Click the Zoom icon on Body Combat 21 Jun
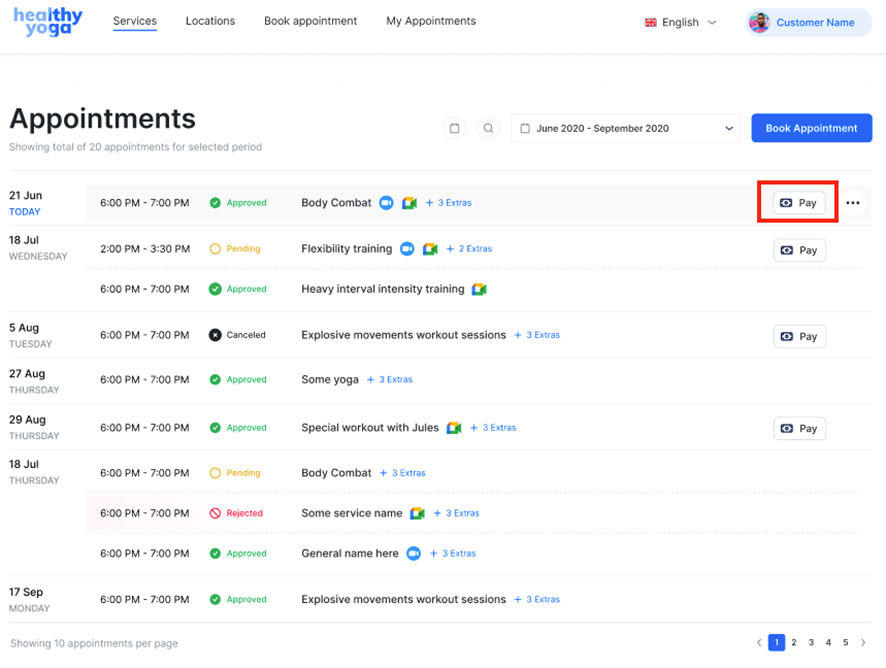886x668 pixels. [x=387, y=203]
